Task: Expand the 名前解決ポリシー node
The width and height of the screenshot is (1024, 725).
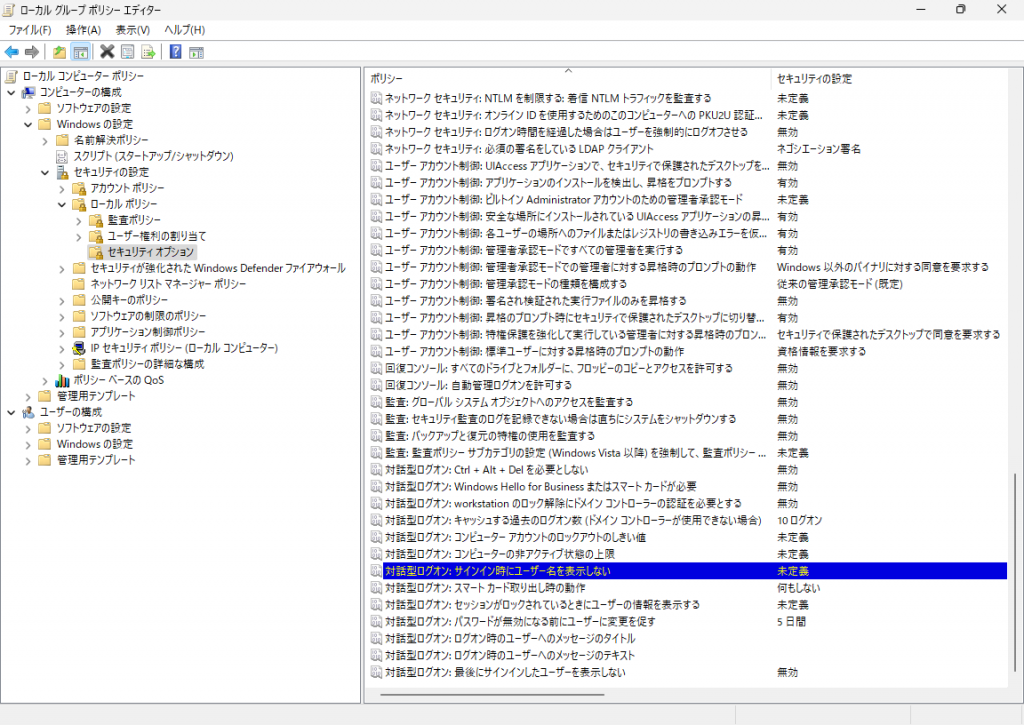Action: [x=45, y=140]
